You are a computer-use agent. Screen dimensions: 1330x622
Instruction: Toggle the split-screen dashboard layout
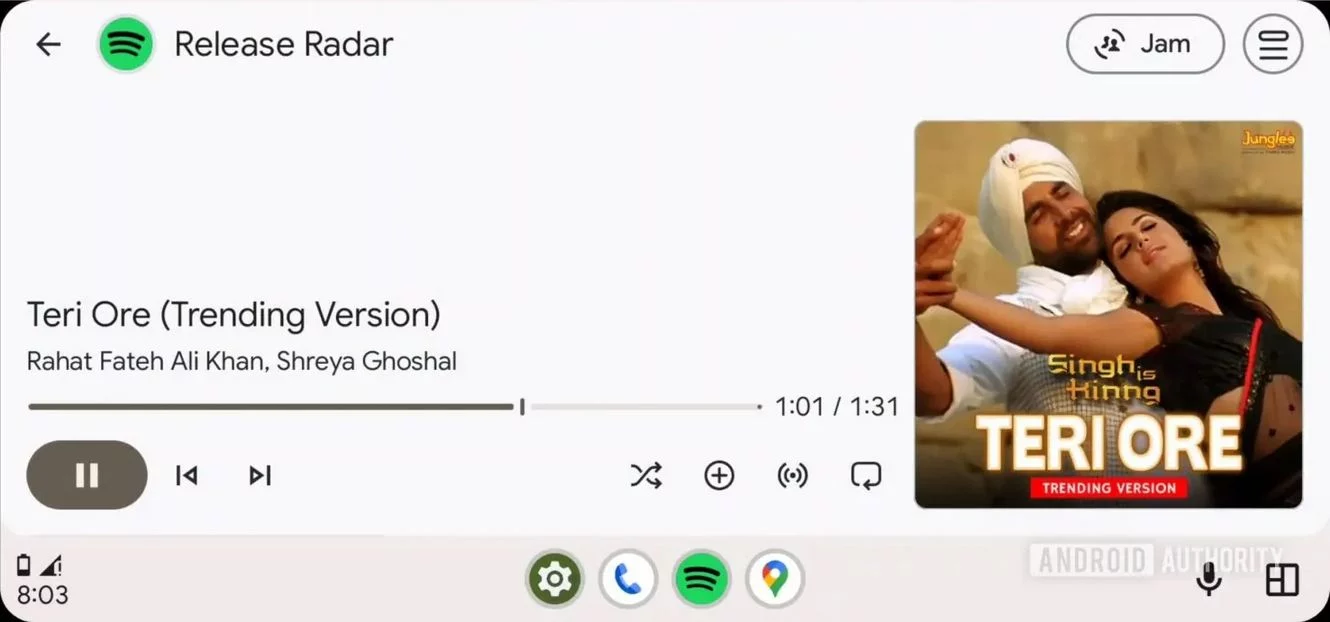(1282, 580)
